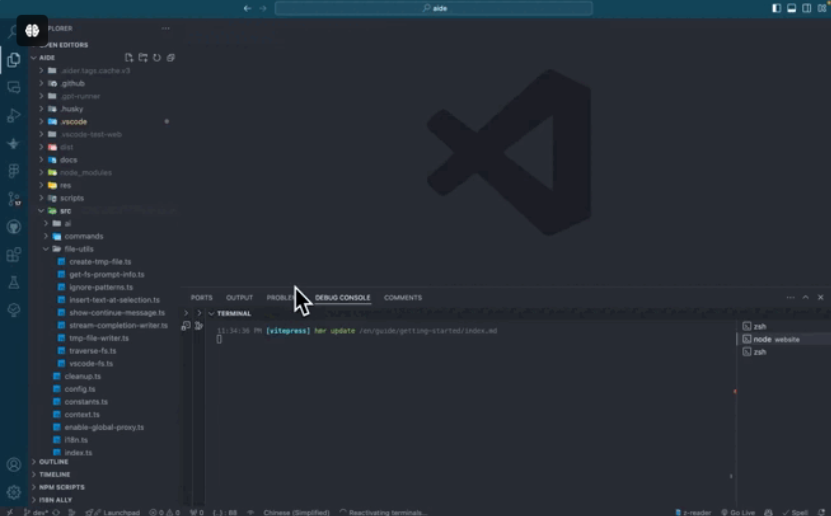Switch to the OUTPUT panel tab
The image size is (831, 516).
240,298
